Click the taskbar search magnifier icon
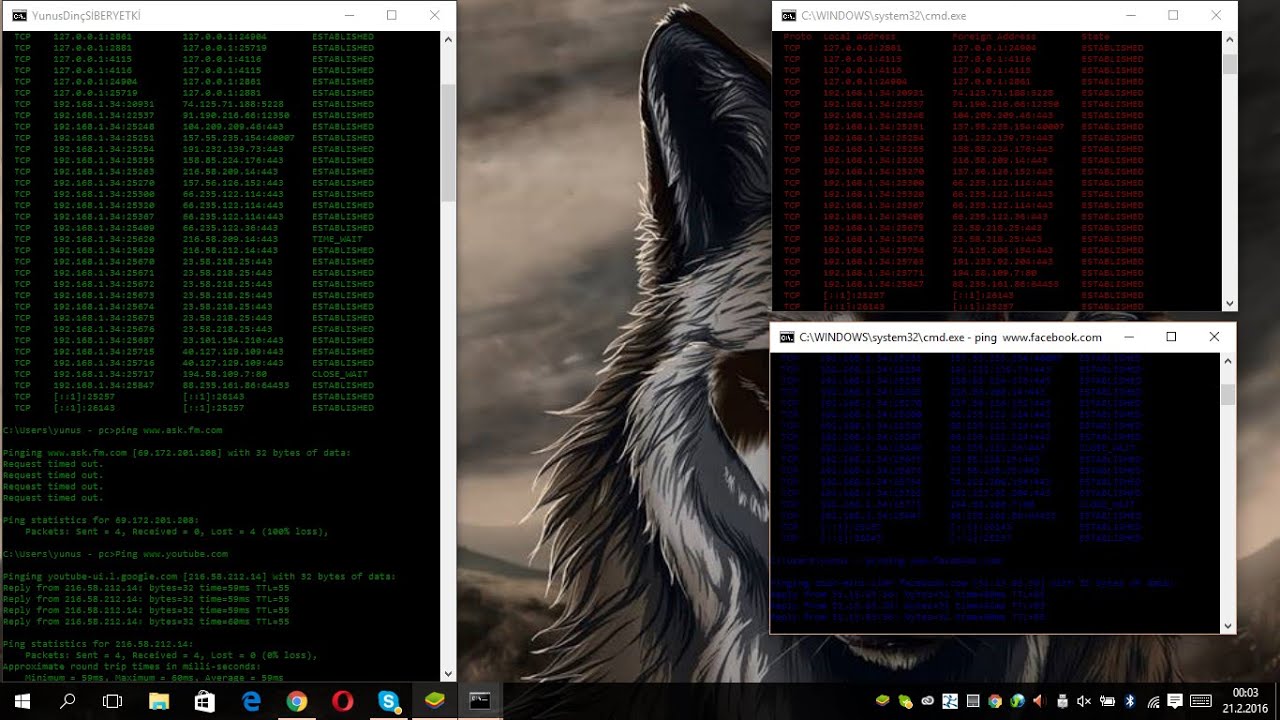The width and height of the screenshot is (1280, 720). click(68, 702)
